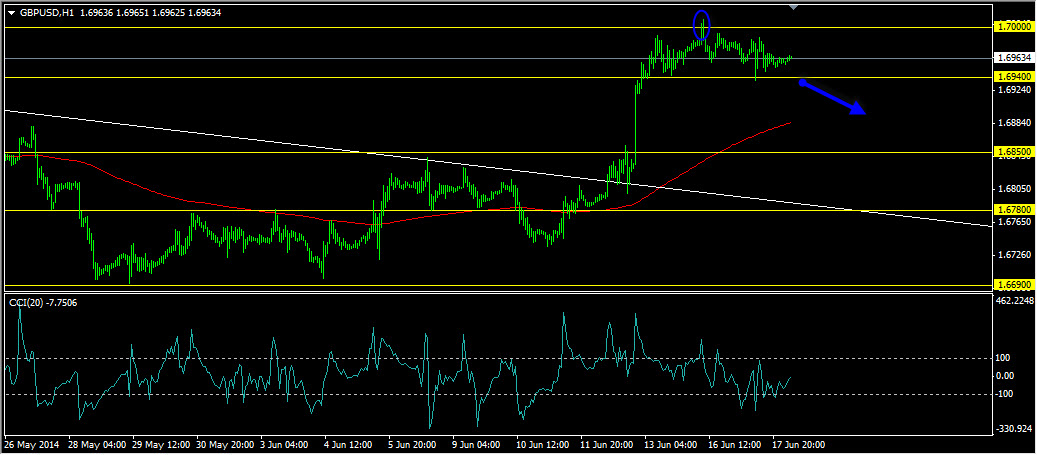Click the 1.69651 high price in header
This screenshot has height=455, width=1037.
pos(132,13)
